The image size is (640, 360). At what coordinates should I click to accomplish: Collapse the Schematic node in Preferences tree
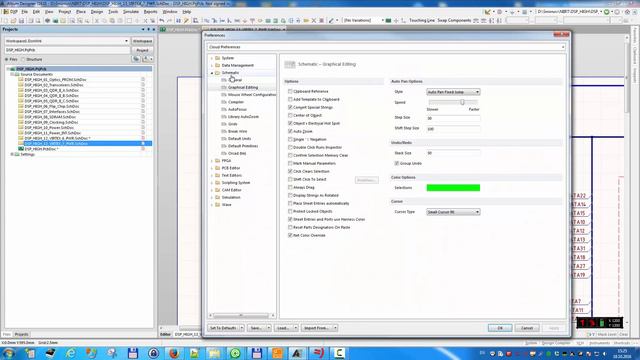212,73
